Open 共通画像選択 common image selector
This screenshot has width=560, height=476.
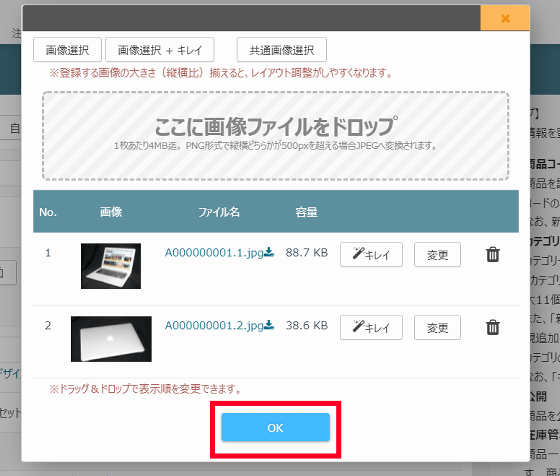[282, 50]
